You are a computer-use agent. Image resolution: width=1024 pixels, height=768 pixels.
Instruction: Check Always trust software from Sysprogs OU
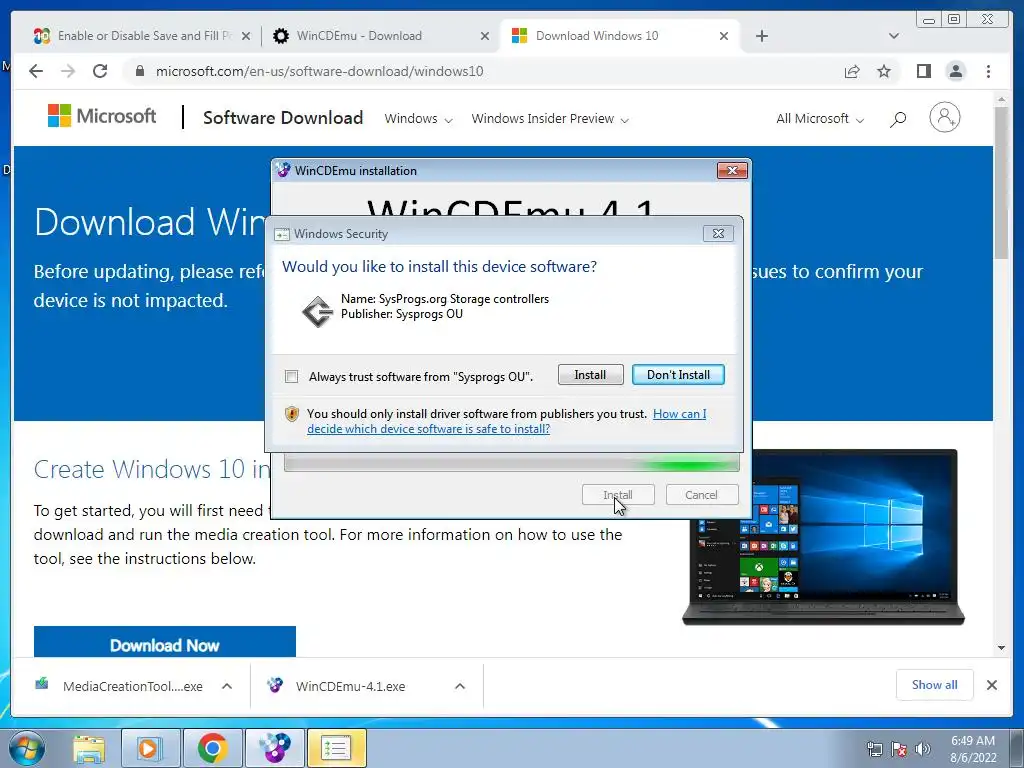[x=292, y=377]
